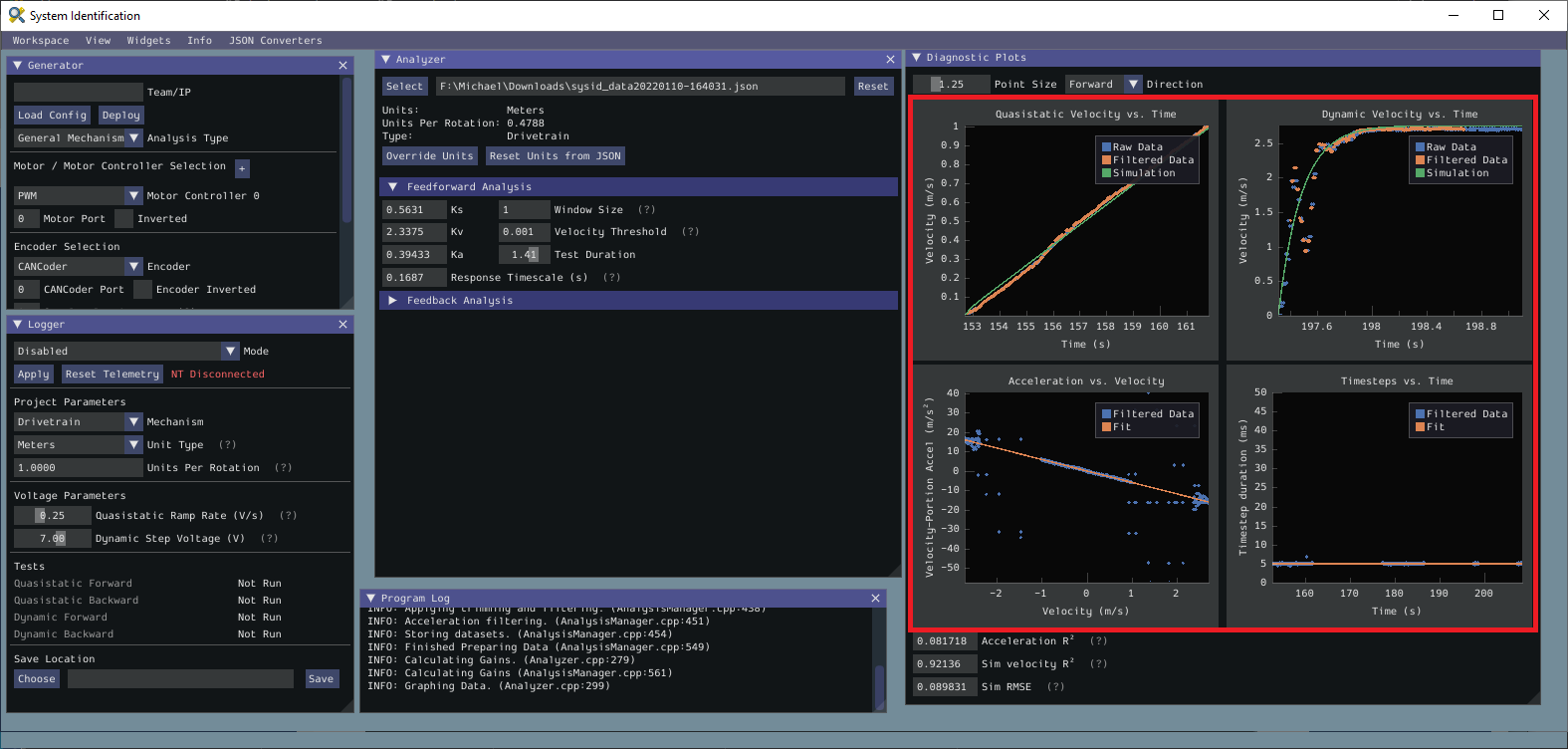Click Choose save location button
Viewport: 1568px width, 749px height.
point(37,679)
